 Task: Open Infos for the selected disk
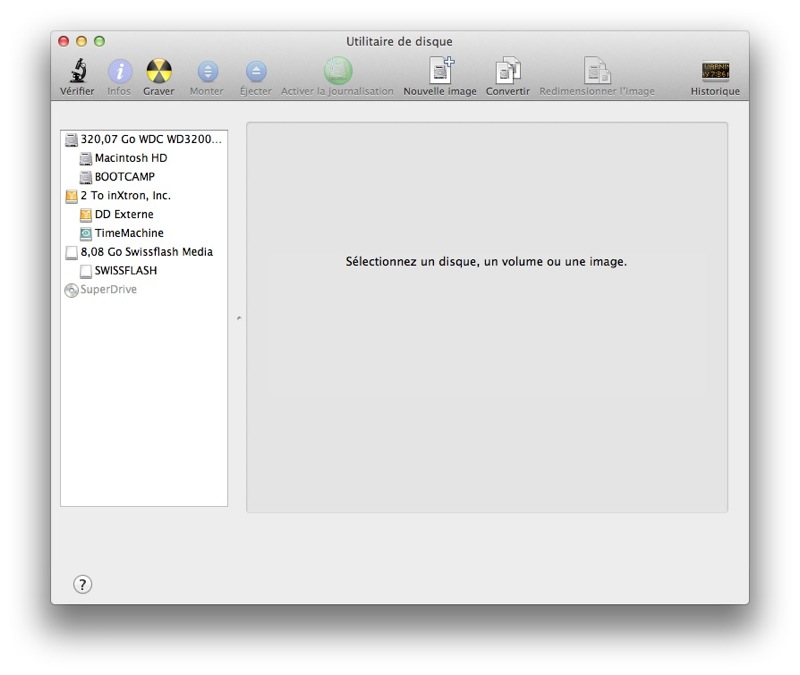coord(119,71)
